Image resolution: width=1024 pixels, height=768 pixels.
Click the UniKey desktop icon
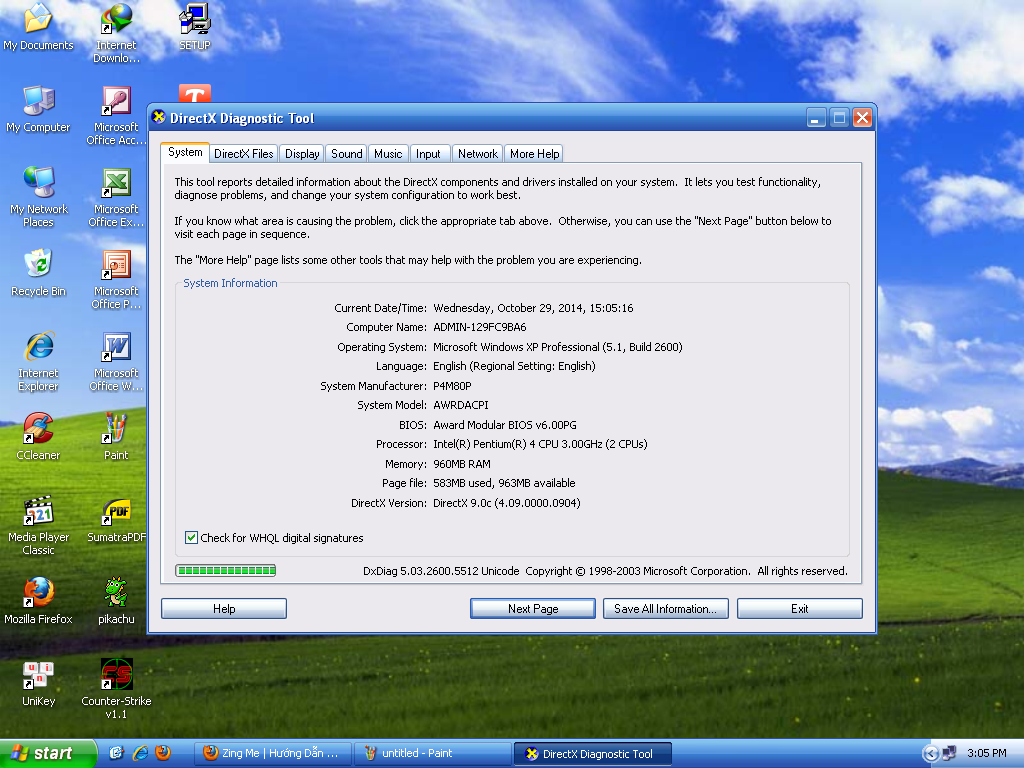(38, 676)
